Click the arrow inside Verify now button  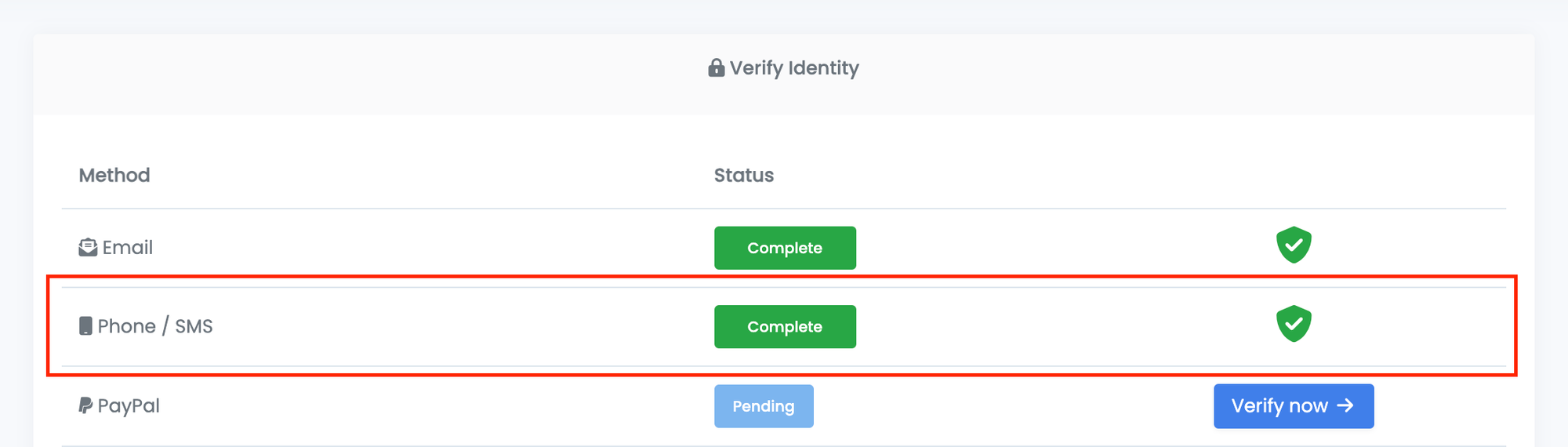[1345, 405]
